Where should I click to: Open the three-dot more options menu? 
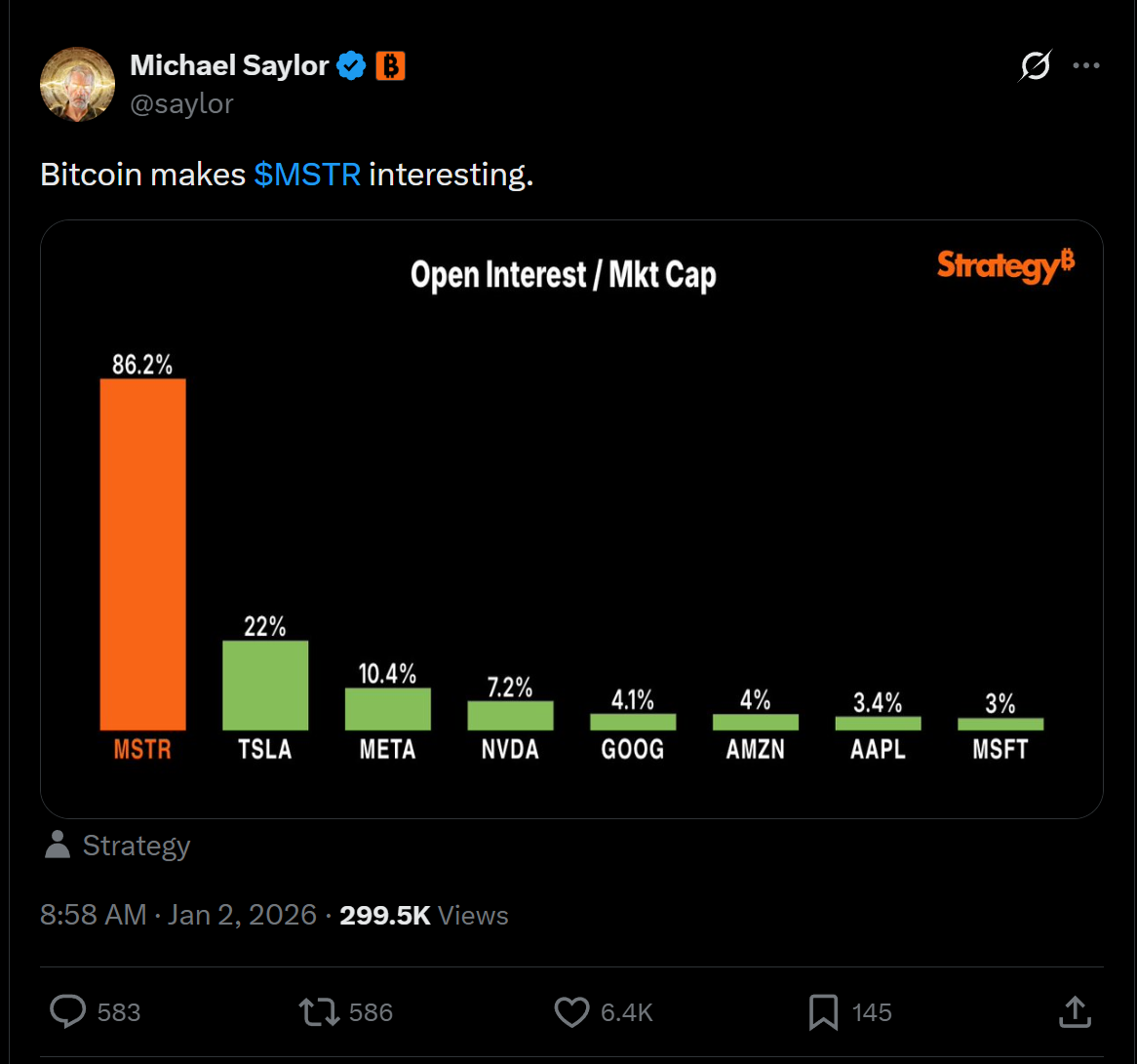point(1086,66)
